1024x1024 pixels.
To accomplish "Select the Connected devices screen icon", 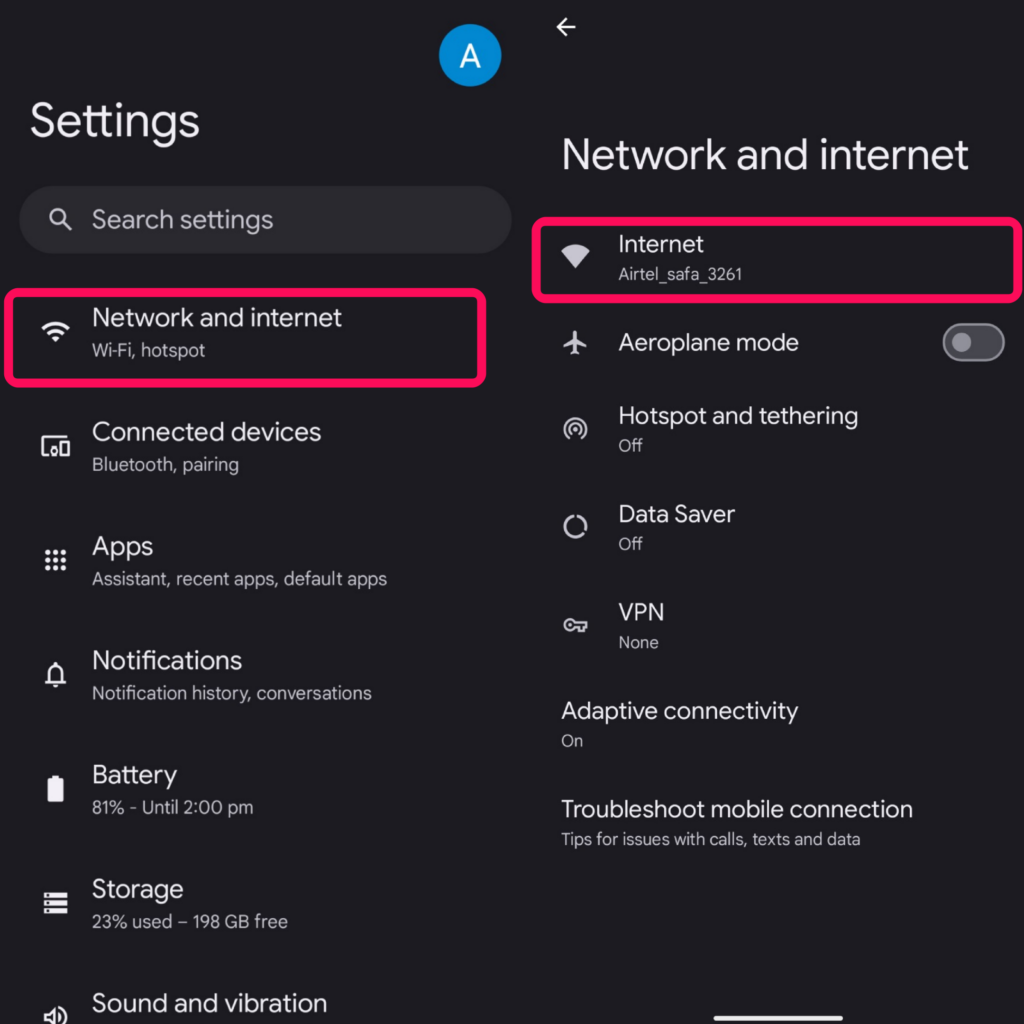I will tap(55, 446).
